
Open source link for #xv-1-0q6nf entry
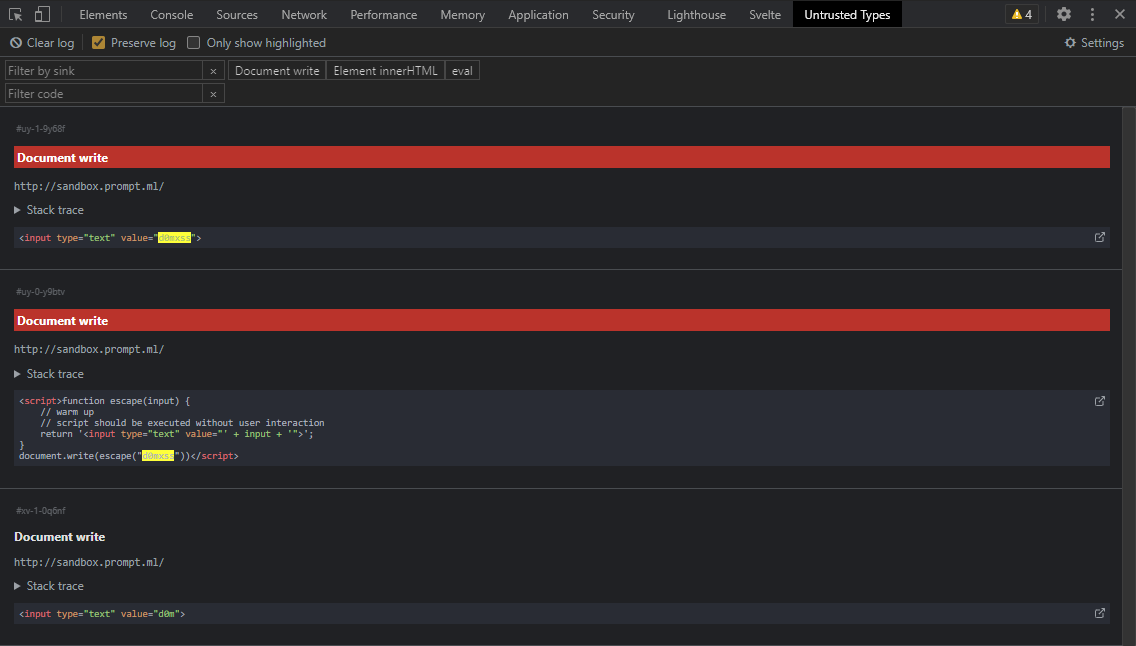[1100, 613]
